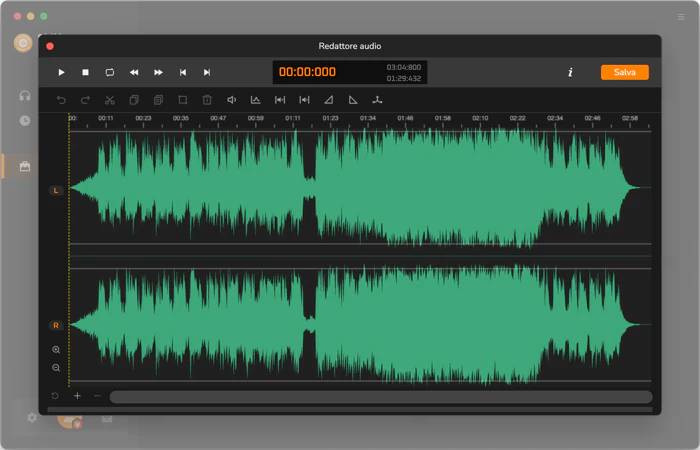
Task: Click the horizontal timeline scrollbar
Action: pos(381,397)
